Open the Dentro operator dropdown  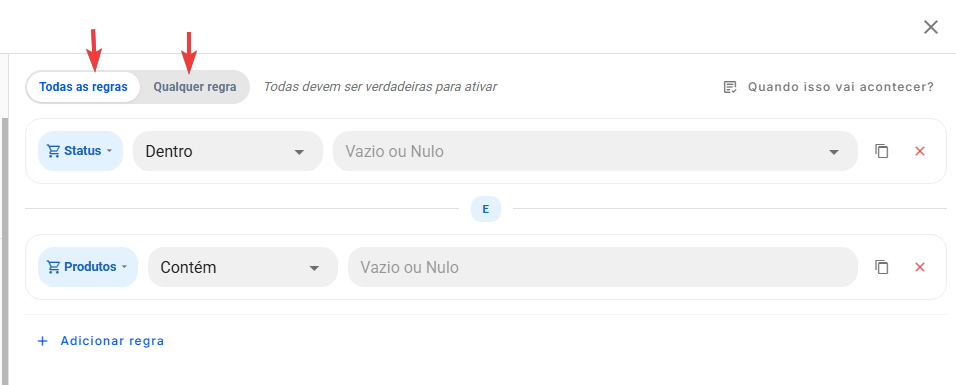click(227, 151)
